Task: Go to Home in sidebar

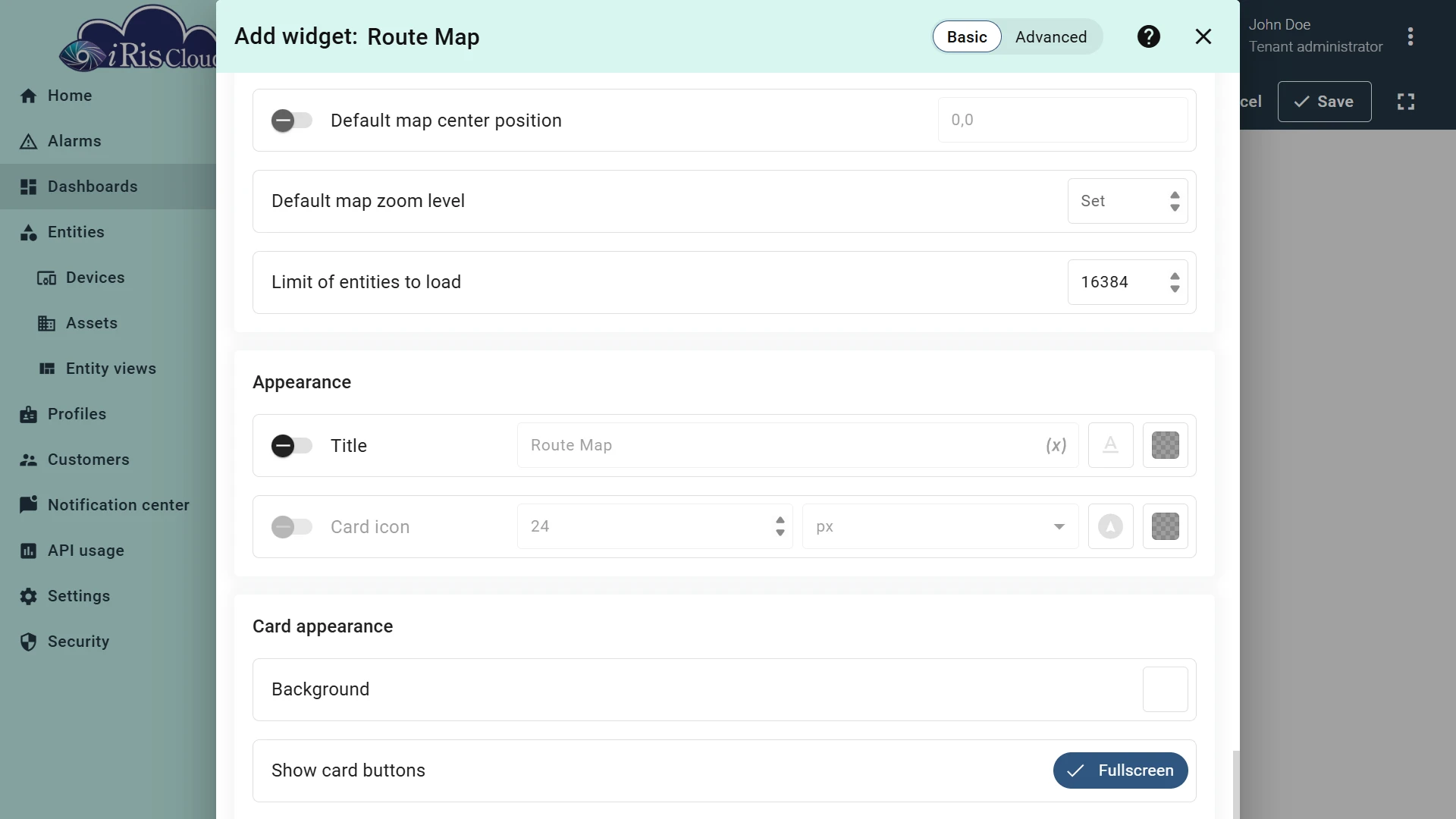Action: [x=108, y=96]
